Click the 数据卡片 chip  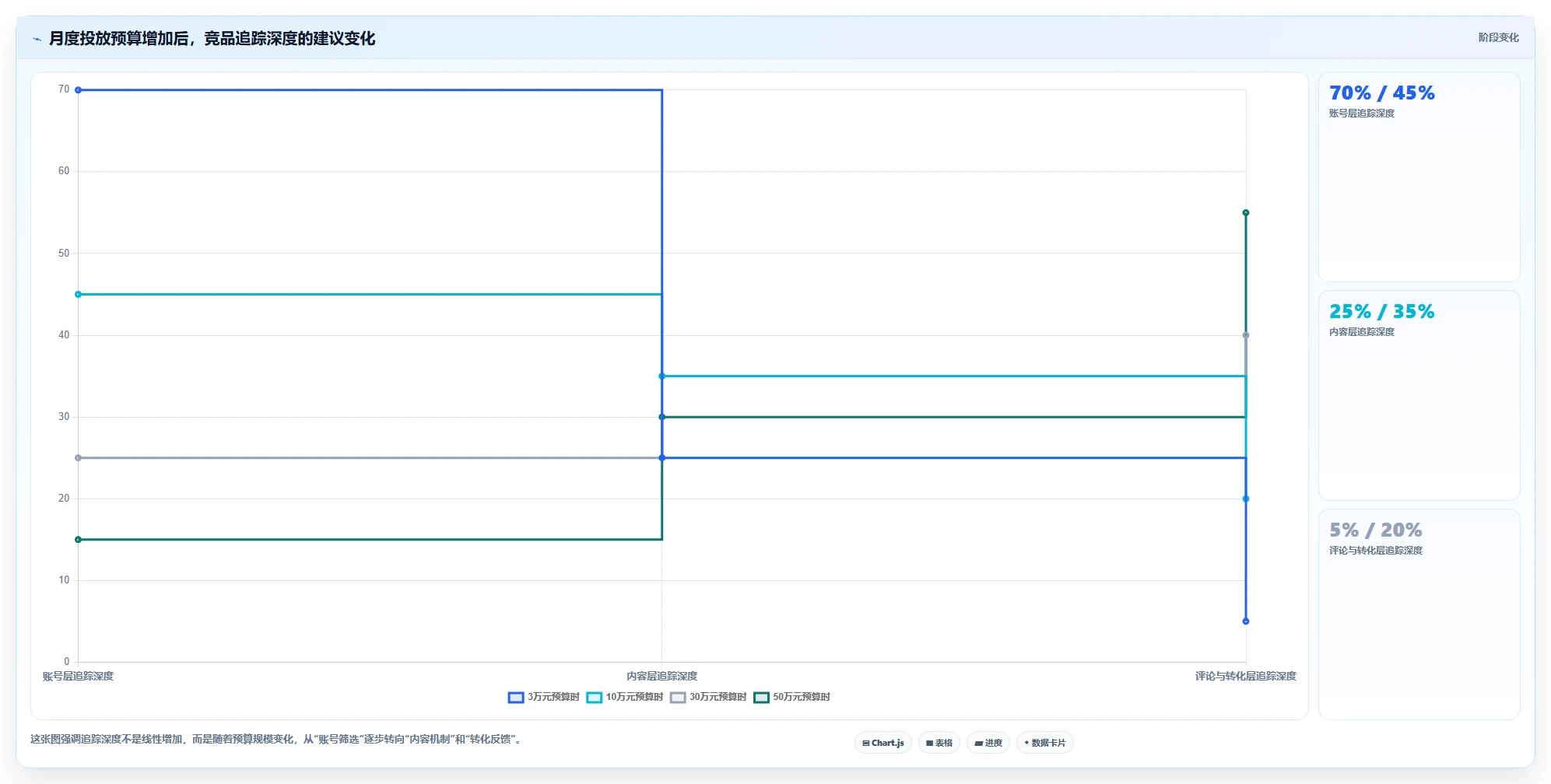click(1045, 743)
